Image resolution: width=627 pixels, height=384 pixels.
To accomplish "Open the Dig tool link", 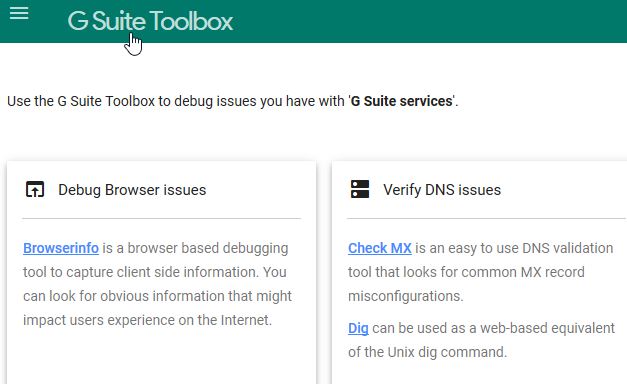I will point(358,328).
